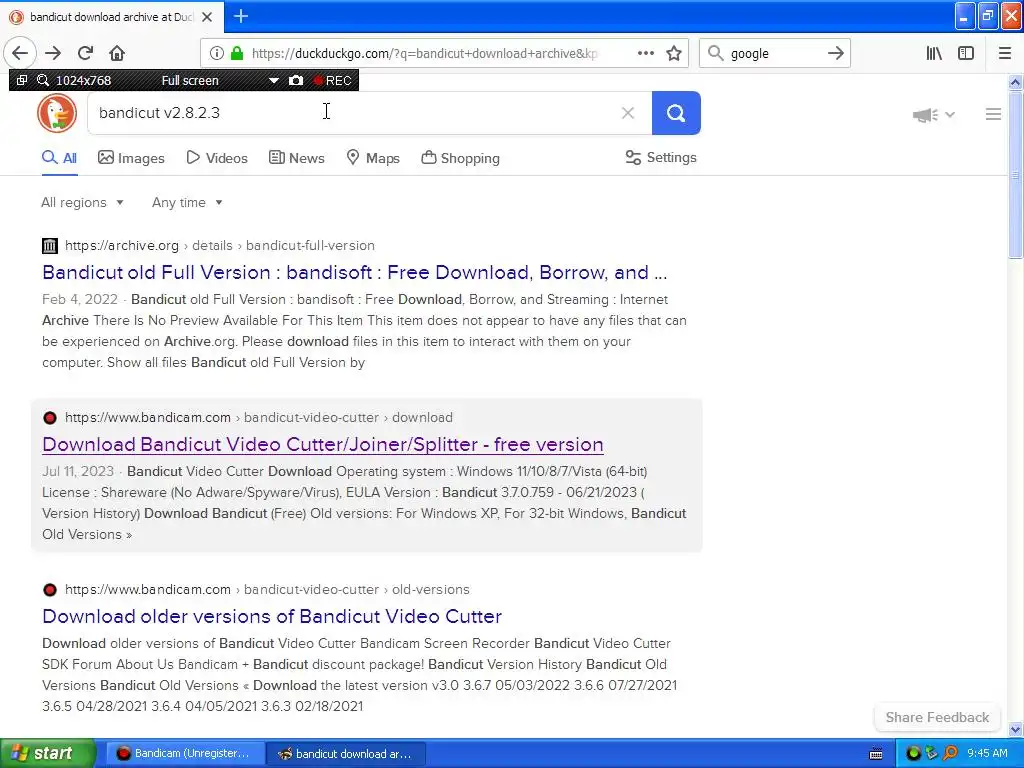Run the search with blue magnifier button
The width and height of the screenshot is (1024, 768).
676,113
